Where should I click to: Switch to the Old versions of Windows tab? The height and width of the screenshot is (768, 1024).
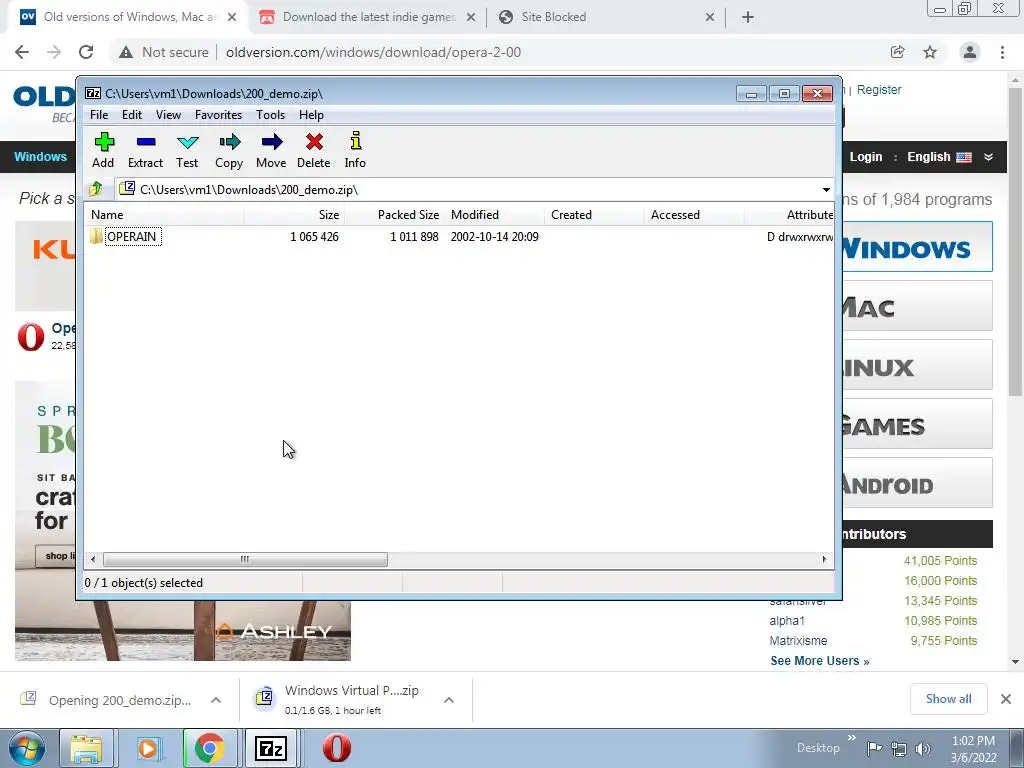point(127,17)
